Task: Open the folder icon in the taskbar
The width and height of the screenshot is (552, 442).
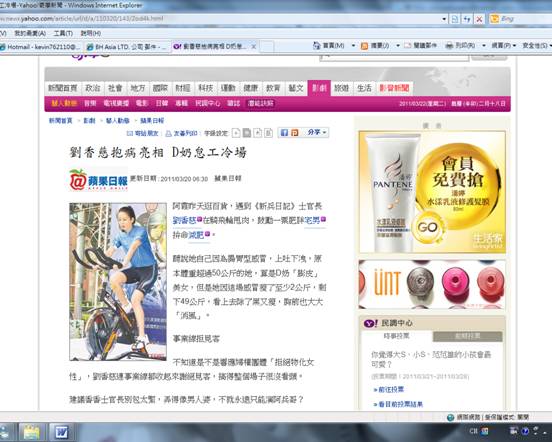Action: (32, 432)
